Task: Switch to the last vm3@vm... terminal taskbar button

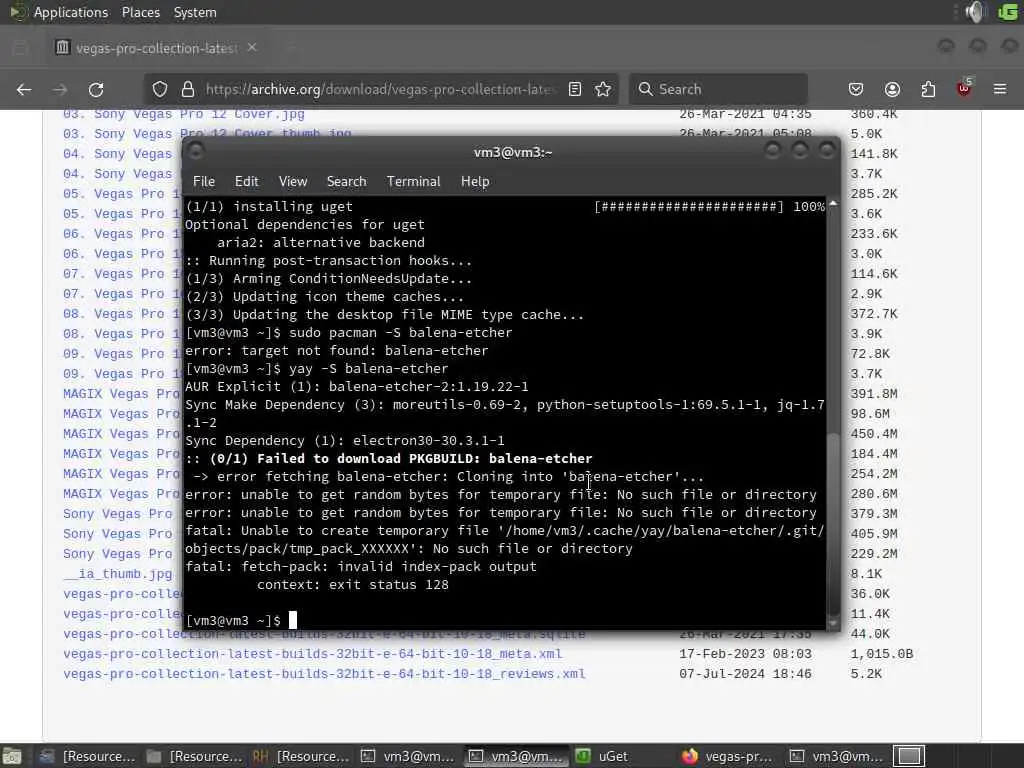Action: point(836,756)
